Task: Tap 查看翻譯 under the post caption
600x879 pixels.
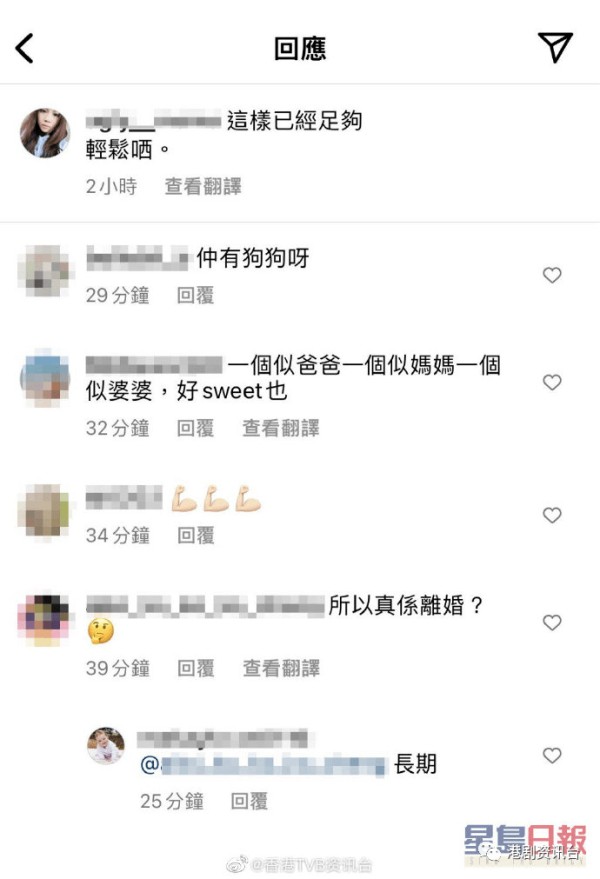Action: pyautogui.click(x=203, y=186)
